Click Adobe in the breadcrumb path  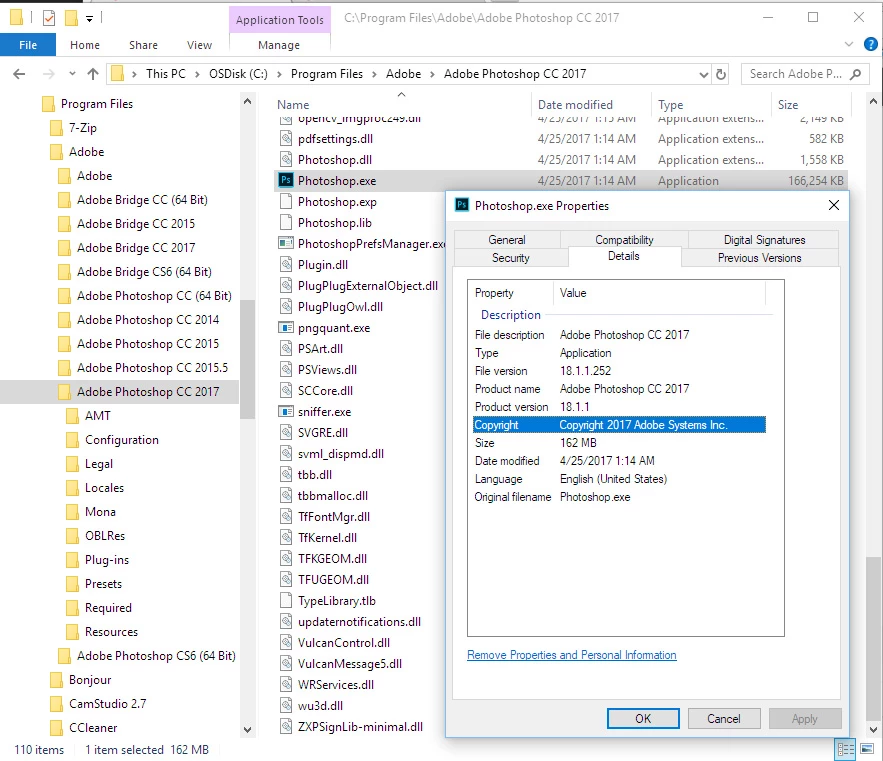point(403,74)
